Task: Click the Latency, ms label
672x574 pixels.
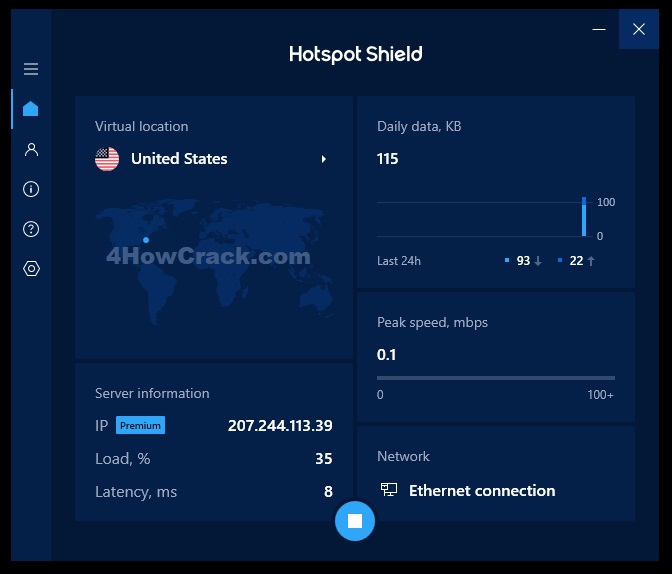Action: point(136,492)
